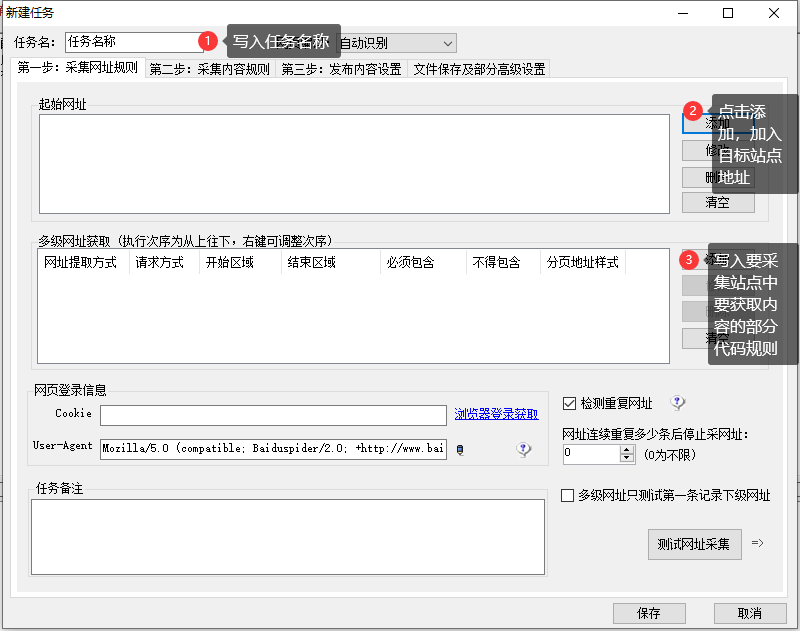800x631 pixels.
Task: Click red step 3 badge
Action: pyautogui.click(x=689, y=260)
